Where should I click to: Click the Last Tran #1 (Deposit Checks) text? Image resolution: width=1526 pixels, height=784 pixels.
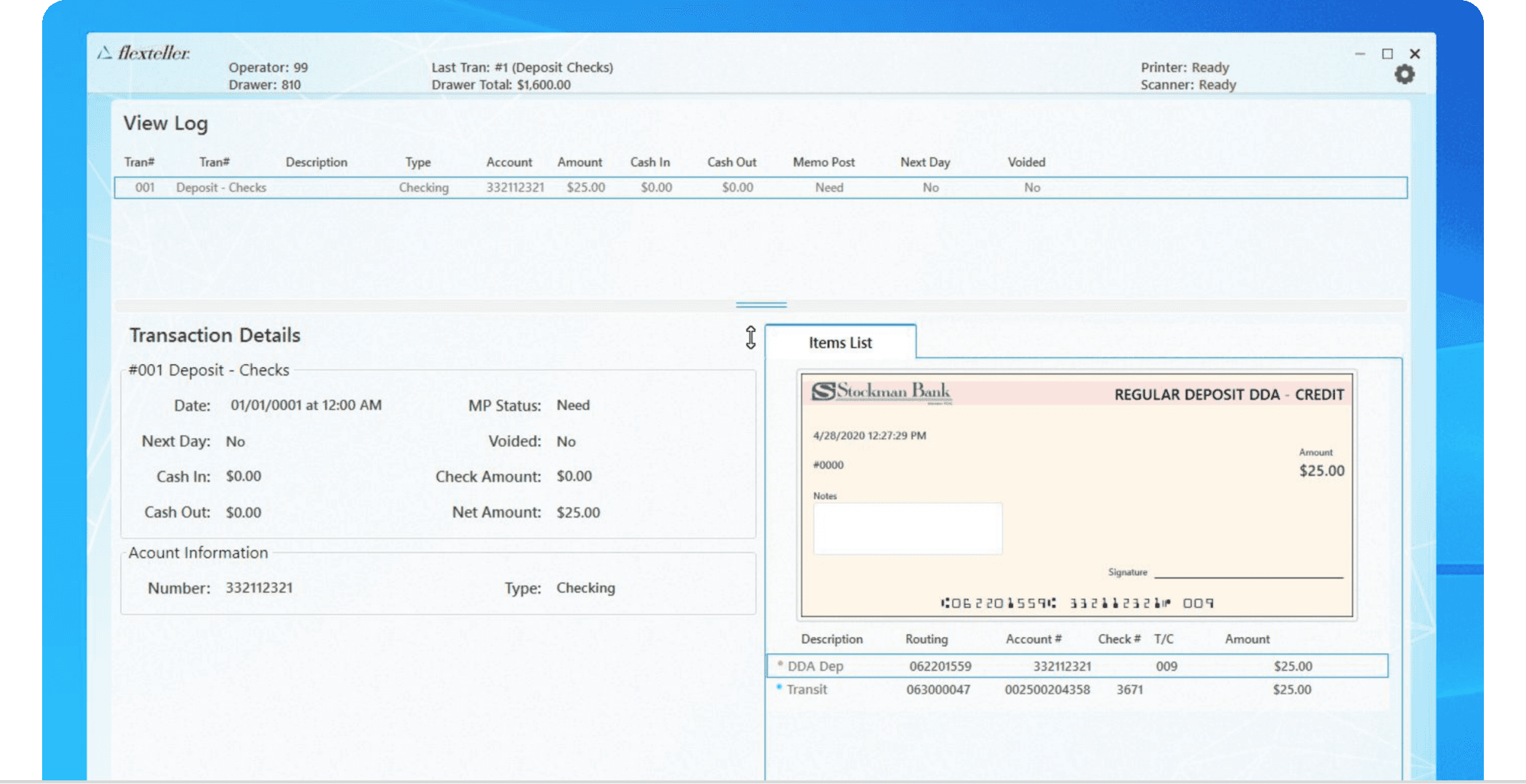(522, 67)
